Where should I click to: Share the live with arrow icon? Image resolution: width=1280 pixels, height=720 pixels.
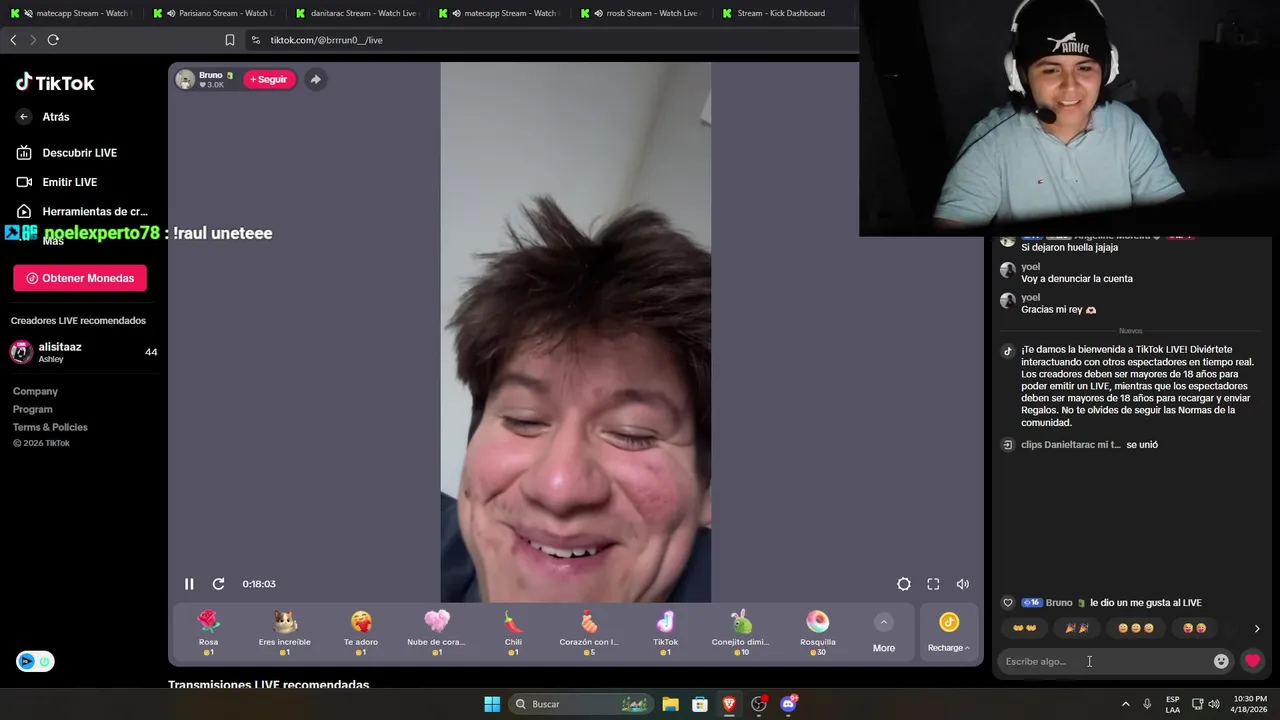click(x=315, y=79)
